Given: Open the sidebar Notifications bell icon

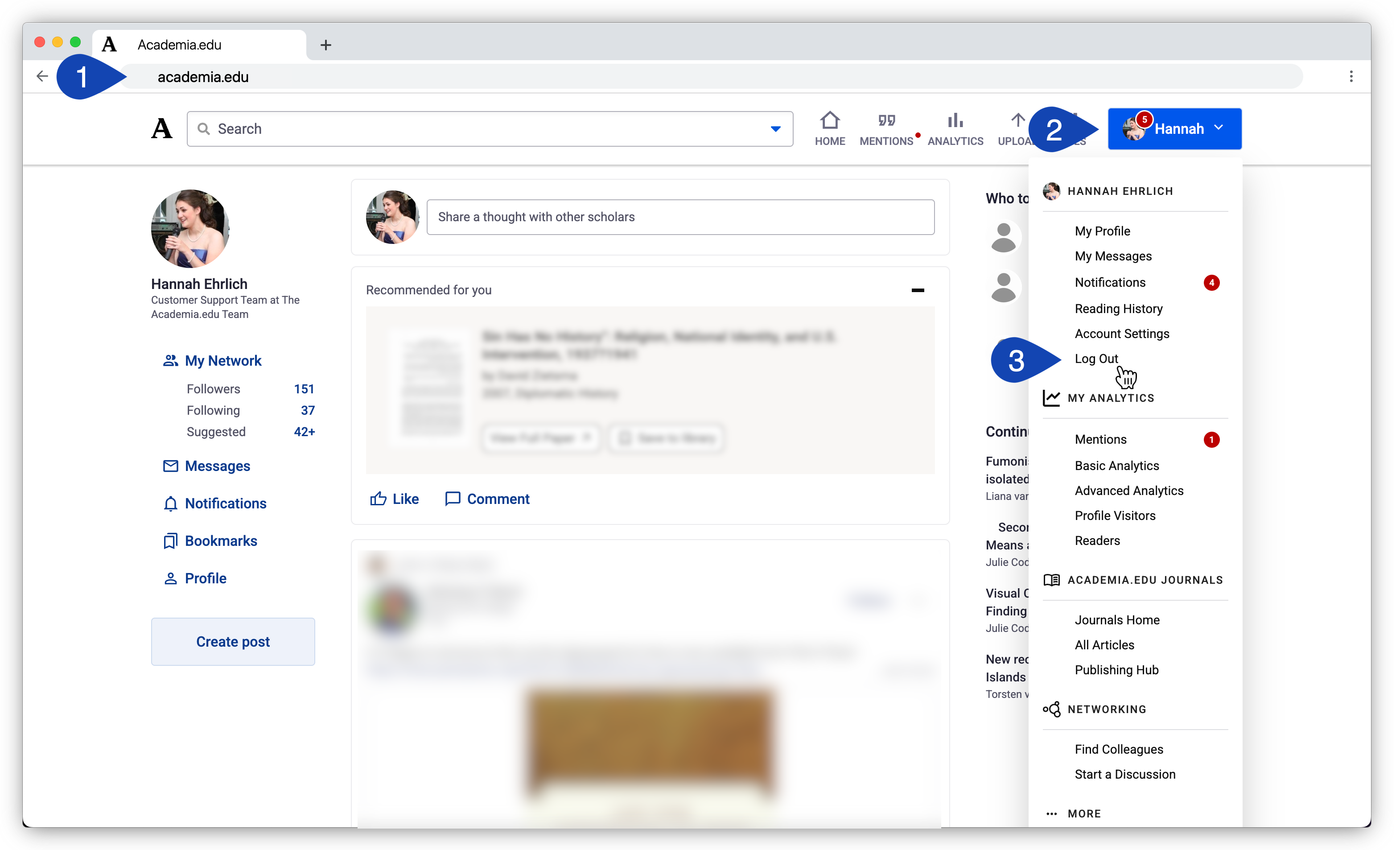Looking at the screenshot, I should tap(170, 503).
